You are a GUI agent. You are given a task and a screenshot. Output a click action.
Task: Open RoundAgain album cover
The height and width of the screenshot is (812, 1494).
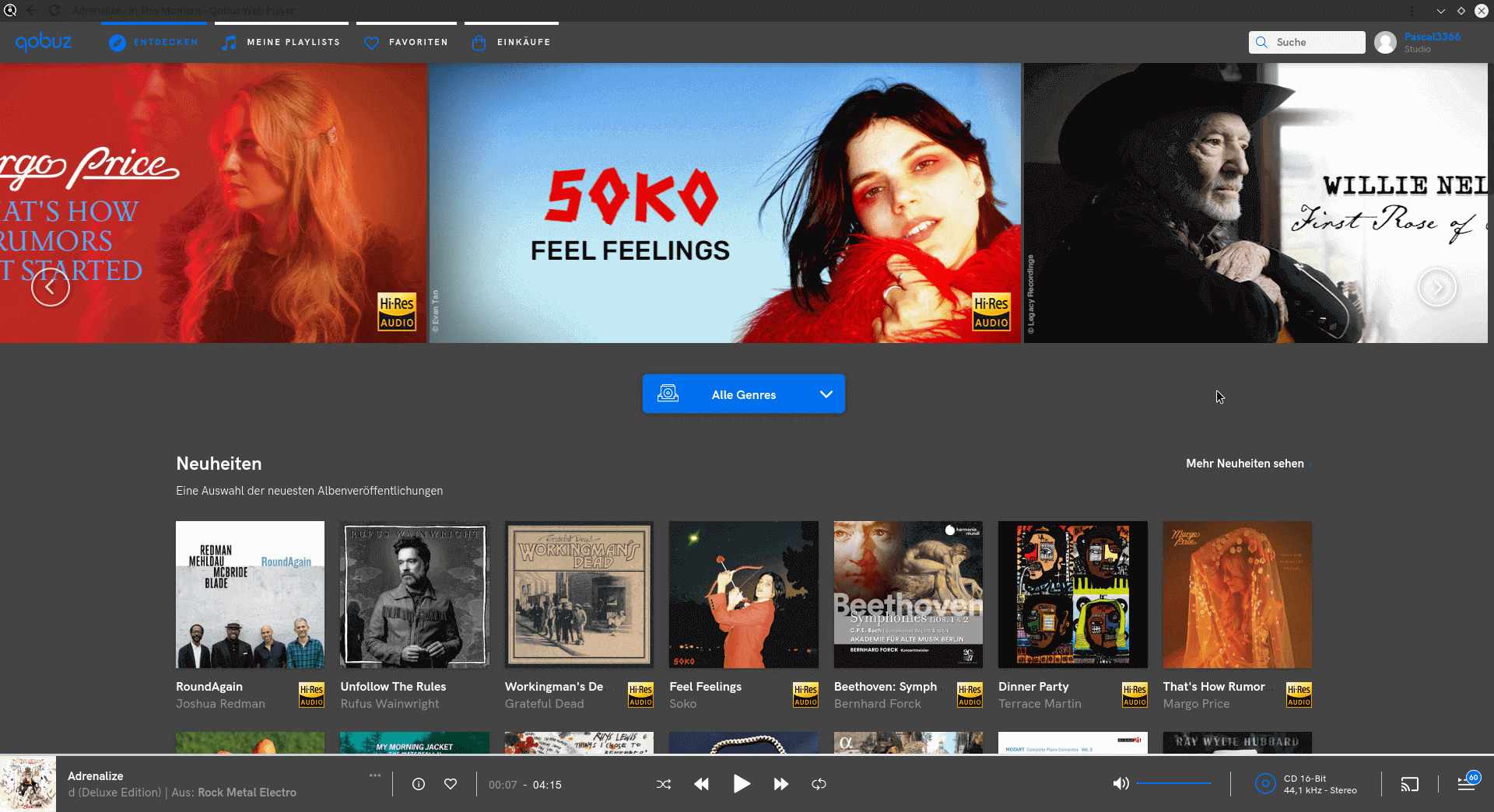250,594
